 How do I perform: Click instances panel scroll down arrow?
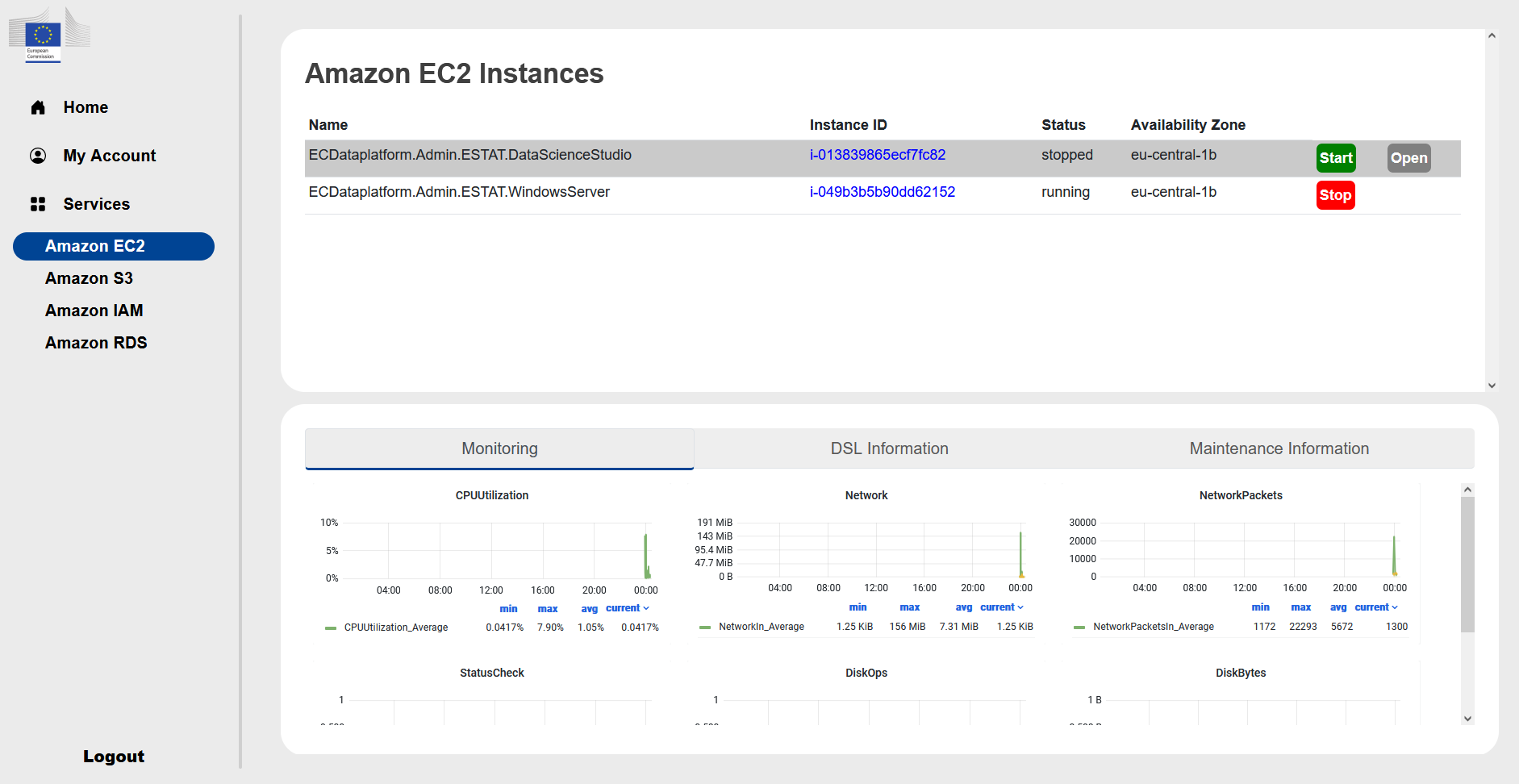(1492, 386)
